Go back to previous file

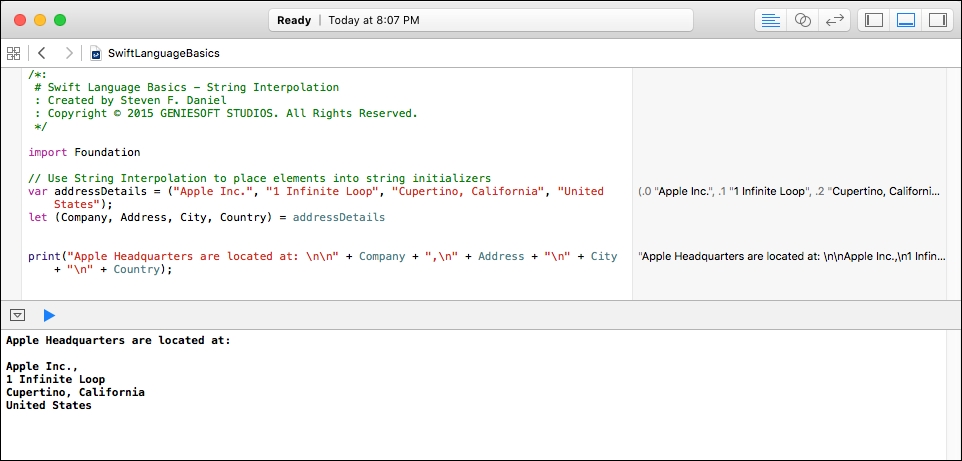(41, 53)
